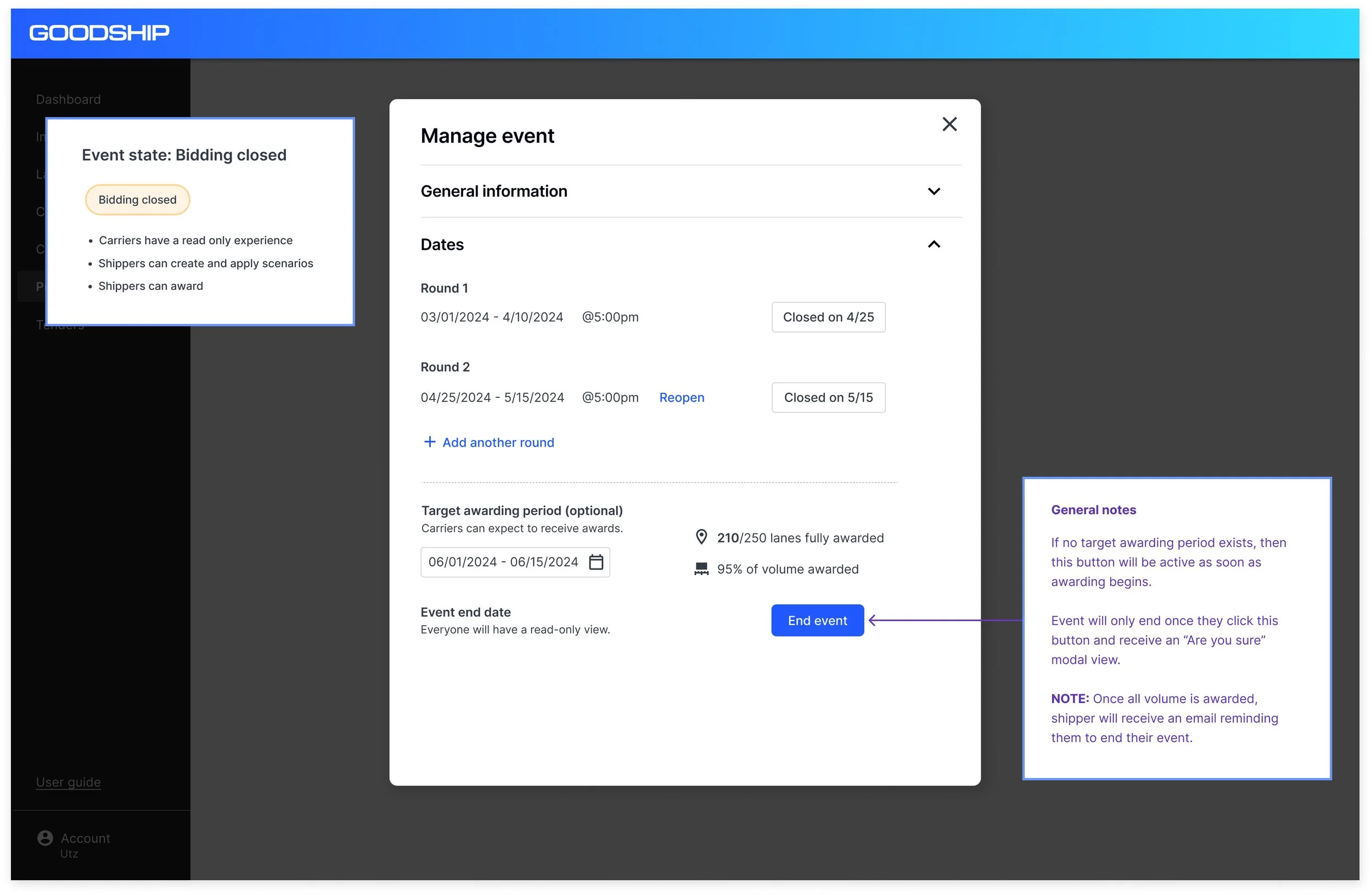The image size is (1372, 895).
Task: Reopen Round 2 bidding
Action: click(x=682, y=398)
